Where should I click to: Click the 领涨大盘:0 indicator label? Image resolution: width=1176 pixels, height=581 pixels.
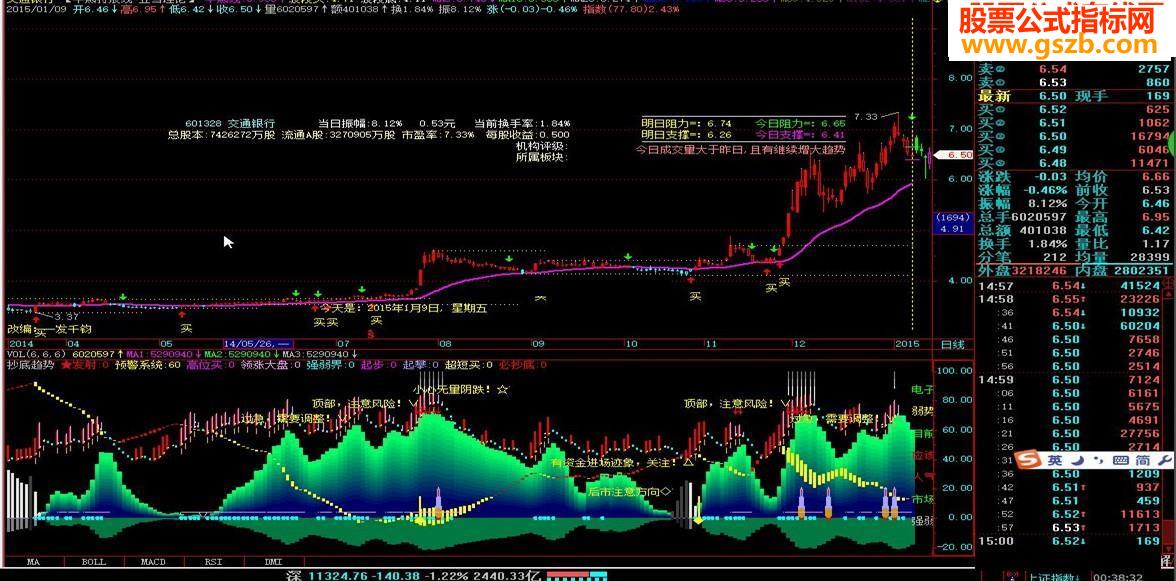pos(272,365)
